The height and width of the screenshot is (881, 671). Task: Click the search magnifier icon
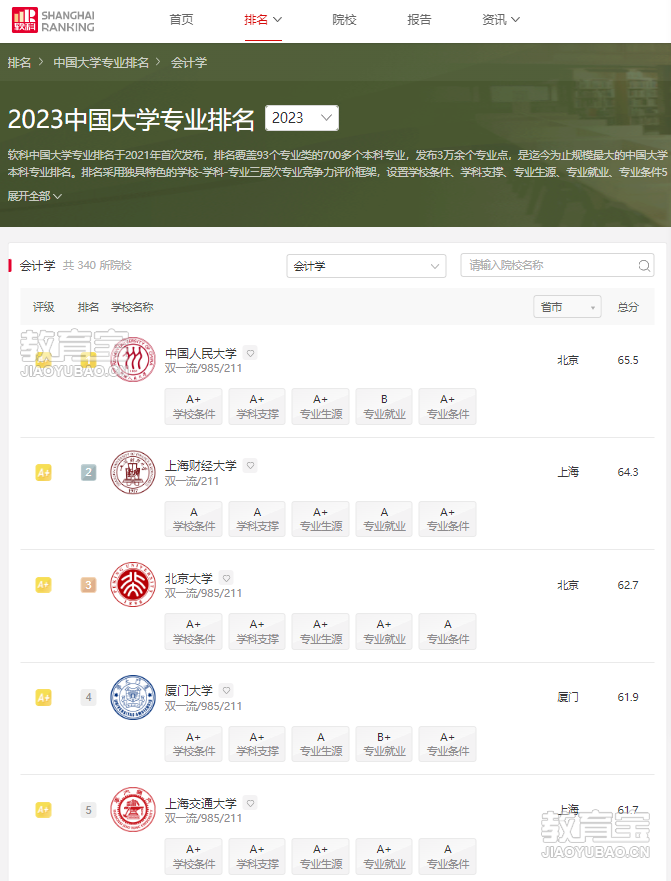pos(644,266)
